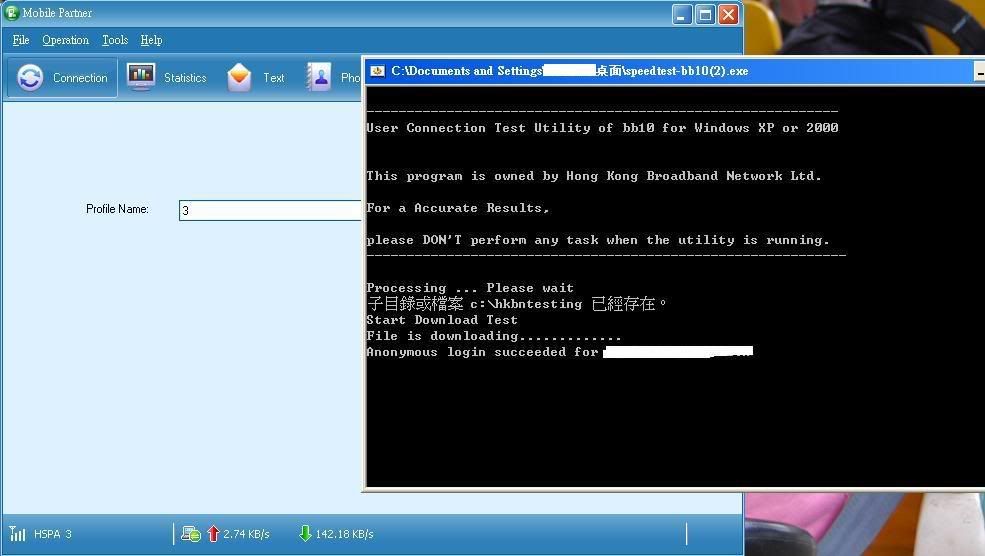Click the Hong Kong Broadband Network ownership line
The height and width of the screenshot is (556, 985).
coord(594,176)
